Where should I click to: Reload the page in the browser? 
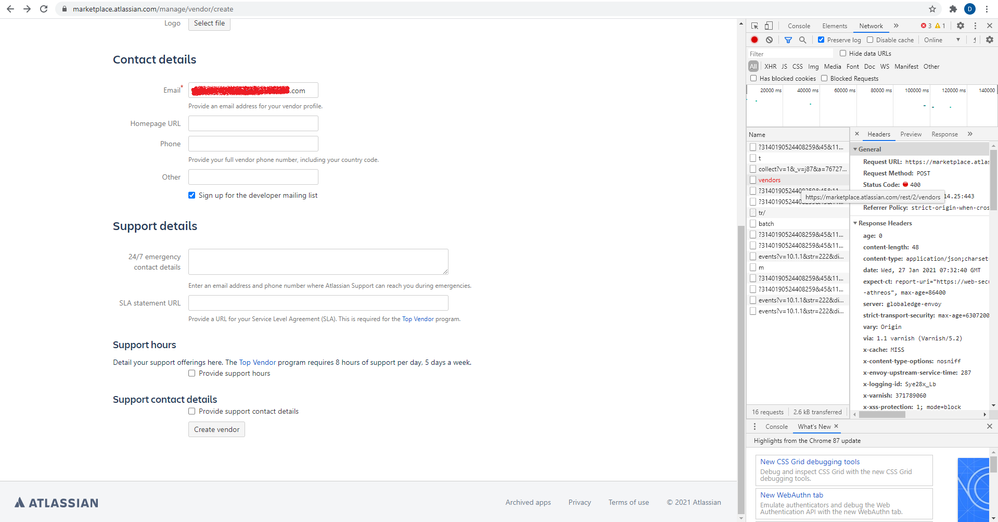tap(44, 9)
